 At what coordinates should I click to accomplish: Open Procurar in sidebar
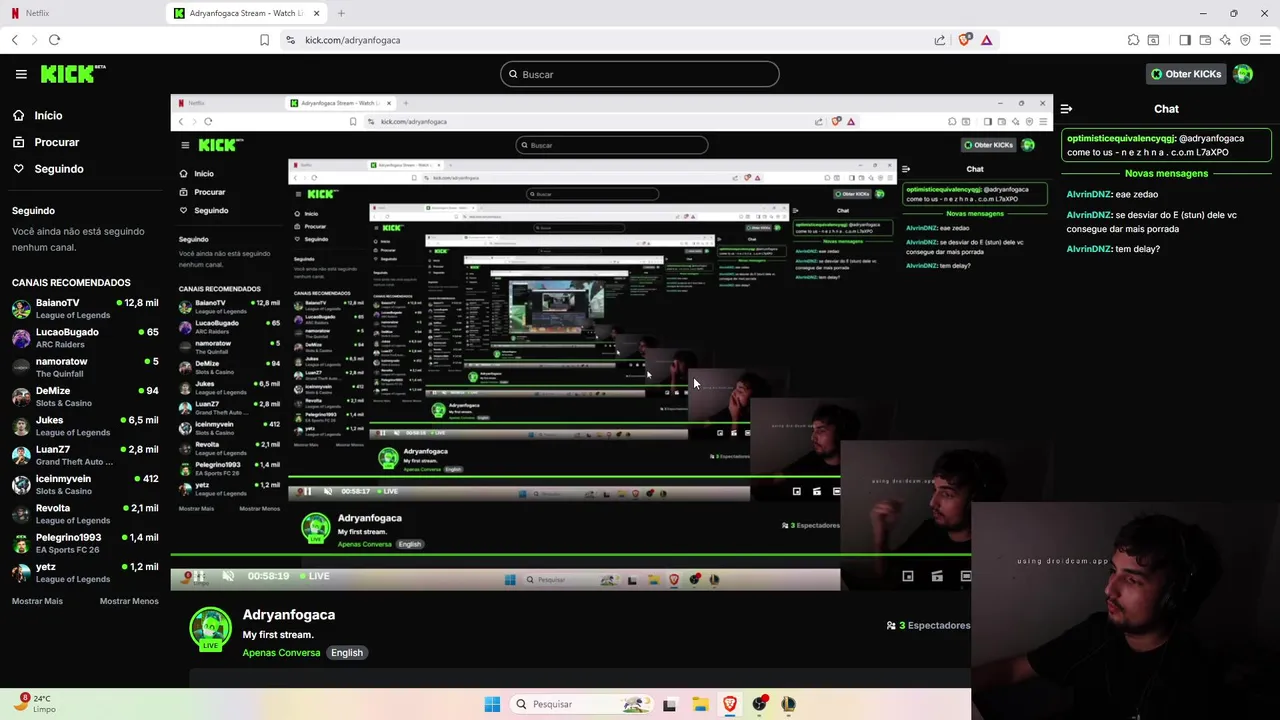coord(57,142)
